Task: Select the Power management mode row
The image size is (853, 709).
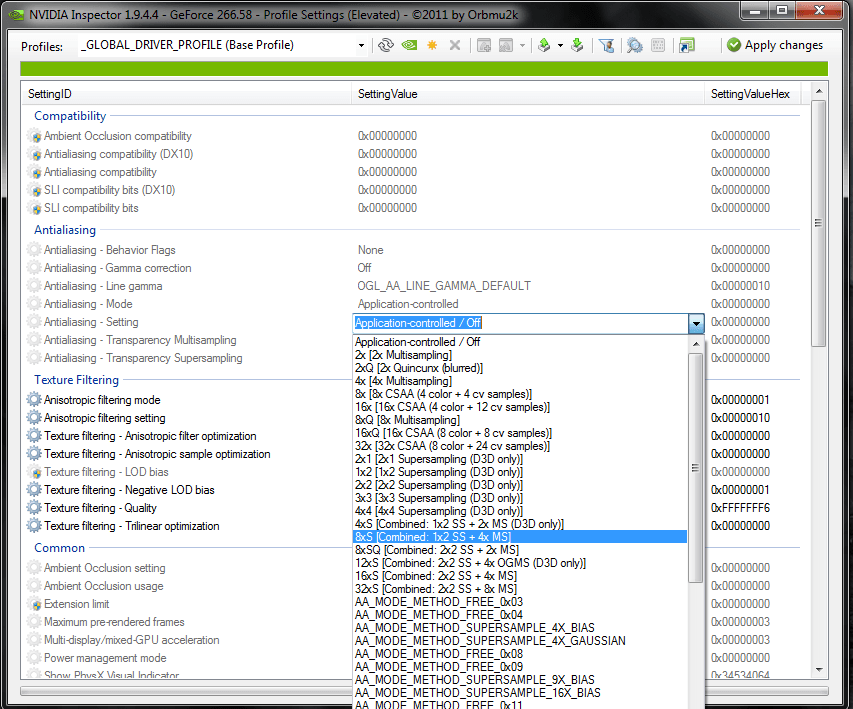Action: coord(188,658)
